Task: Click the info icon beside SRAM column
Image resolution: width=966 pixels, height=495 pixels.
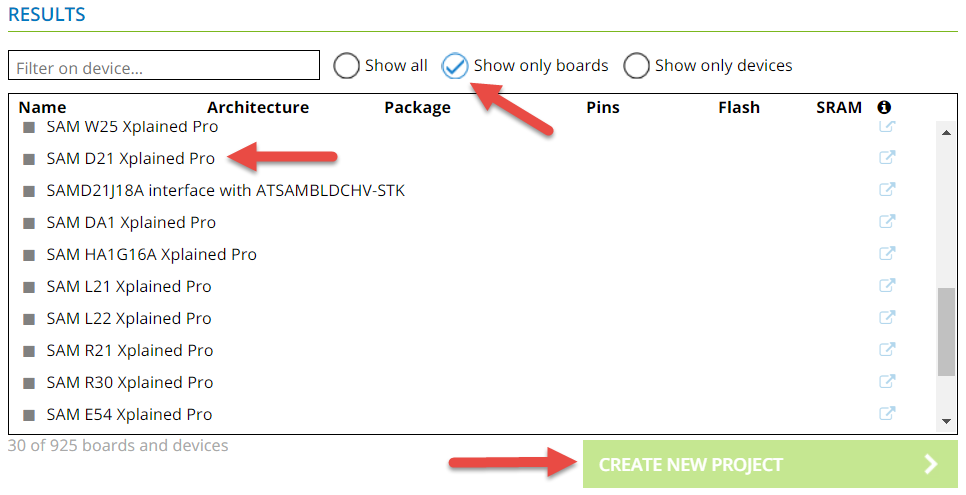Action: 884,107
